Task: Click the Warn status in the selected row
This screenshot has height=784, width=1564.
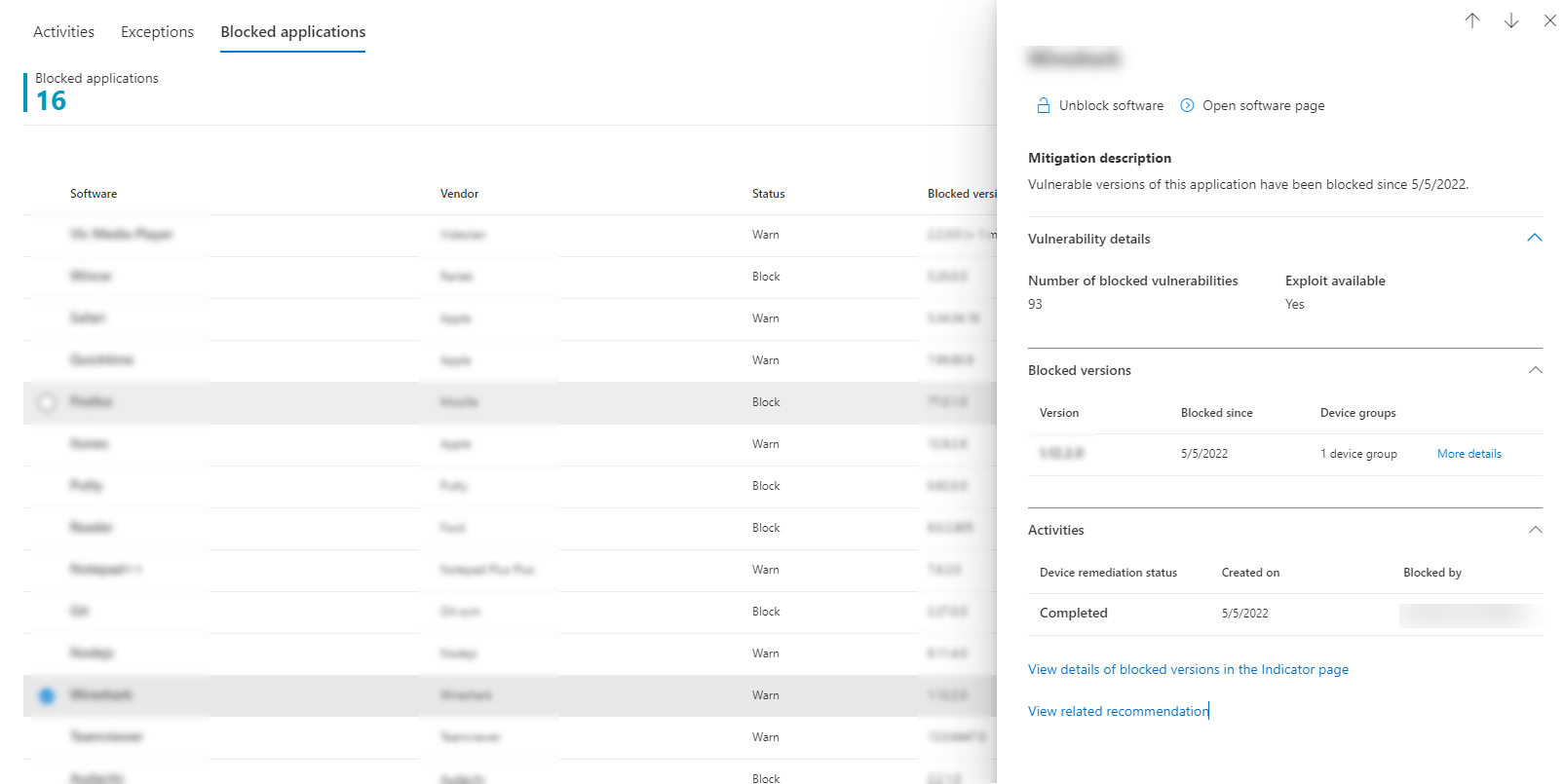Action: (765, 695)
